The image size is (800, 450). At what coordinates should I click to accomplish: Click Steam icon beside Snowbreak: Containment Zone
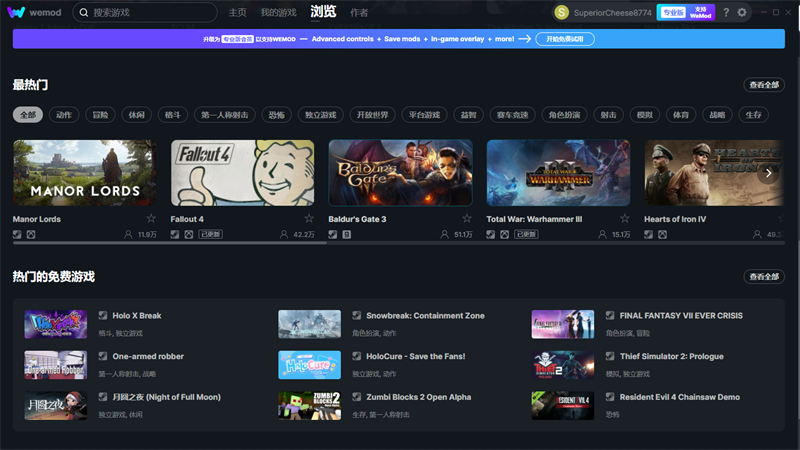[357, 315]
